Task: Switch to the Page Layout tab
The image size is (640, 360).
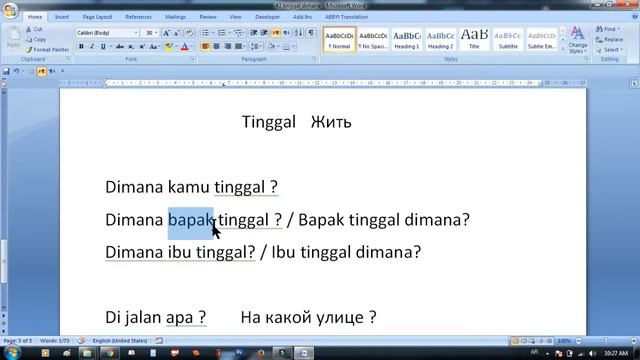Action: (x=97, y=17)
